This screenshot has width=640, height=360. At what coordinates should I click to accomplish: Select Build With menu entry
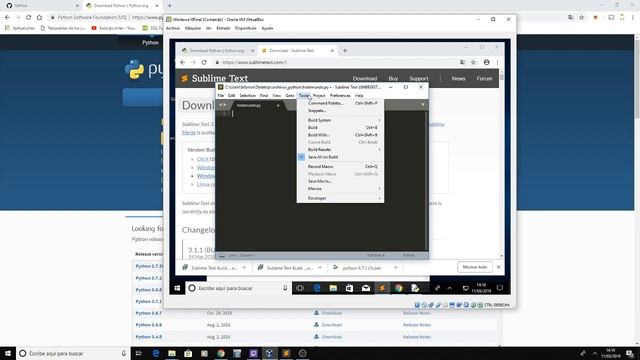(x=340, y=135)
